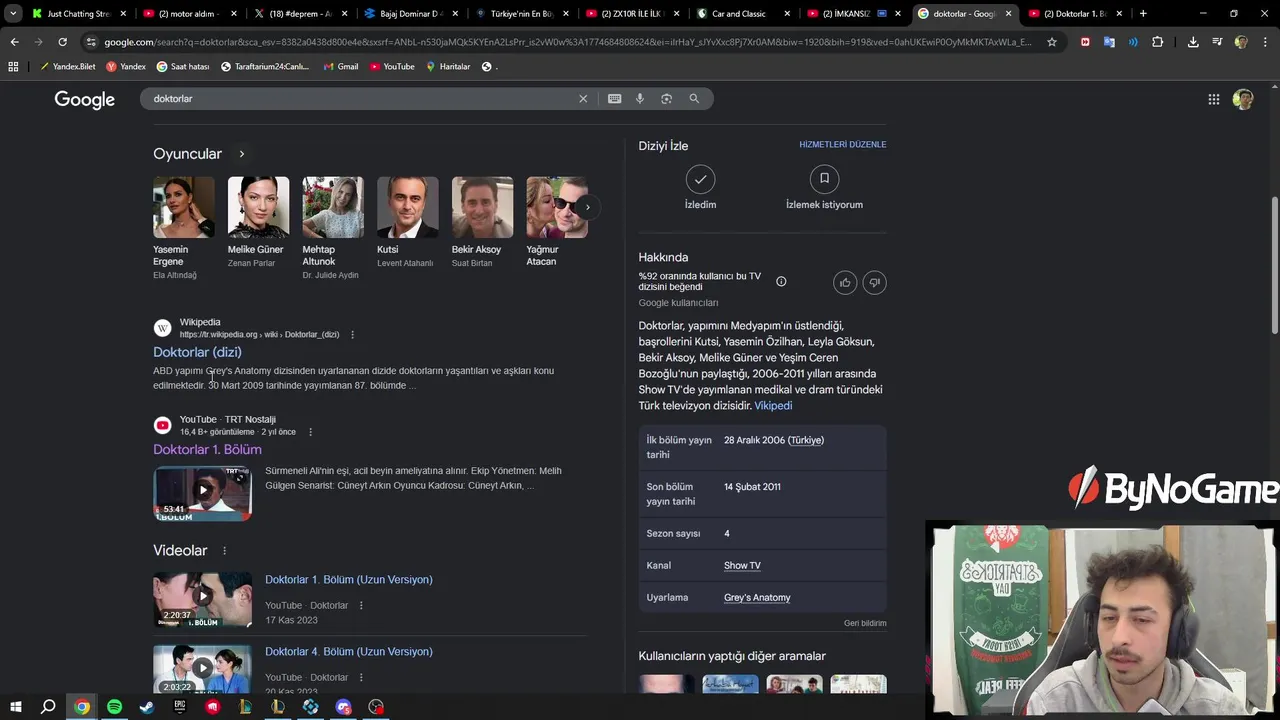The image size is (1280, 720).
Task: Expand the Oyuncular cast section arrow
Action: tap(241, 154)
